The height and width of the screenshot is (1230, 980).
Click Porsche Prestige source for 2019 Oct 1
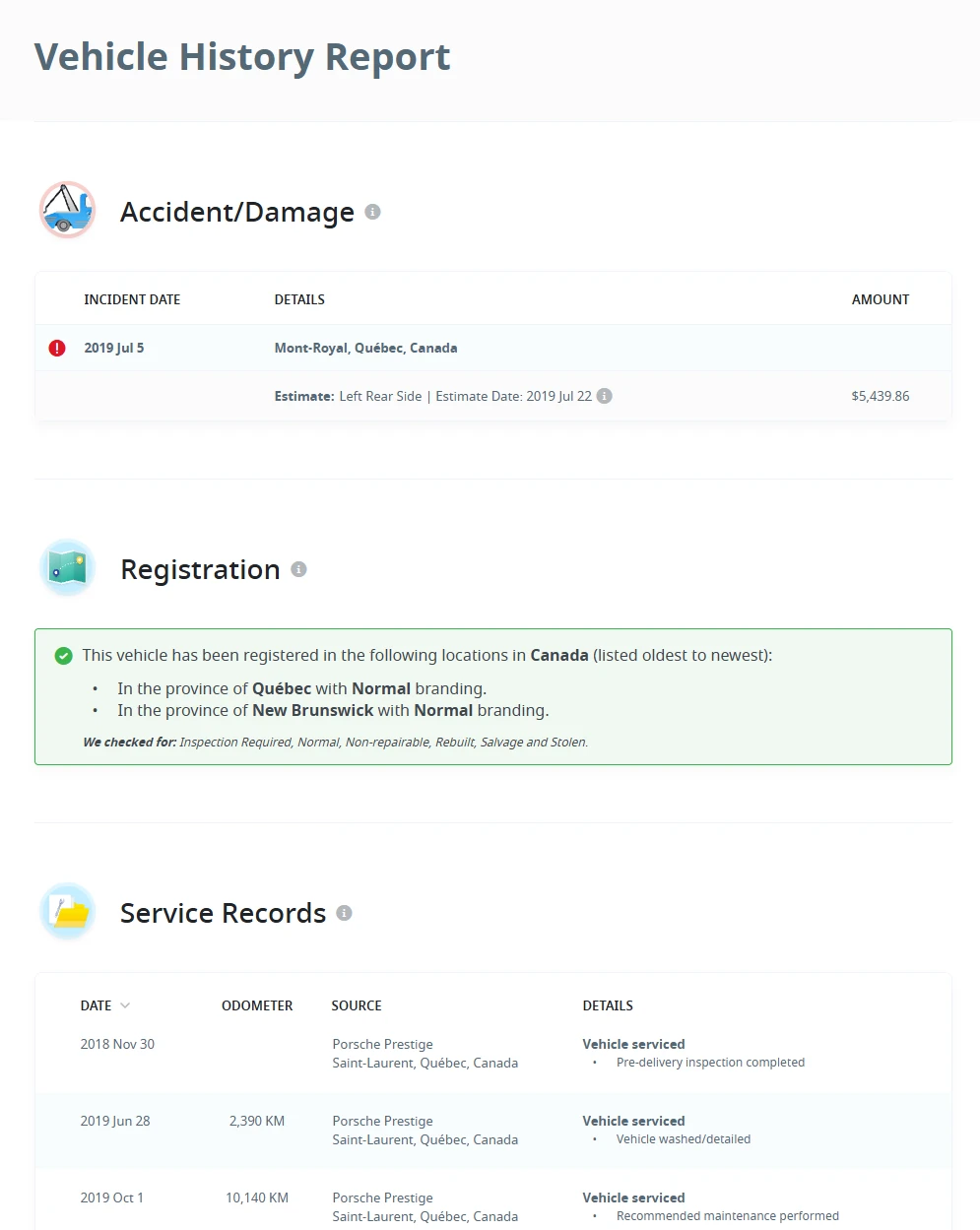(382, 1198)
